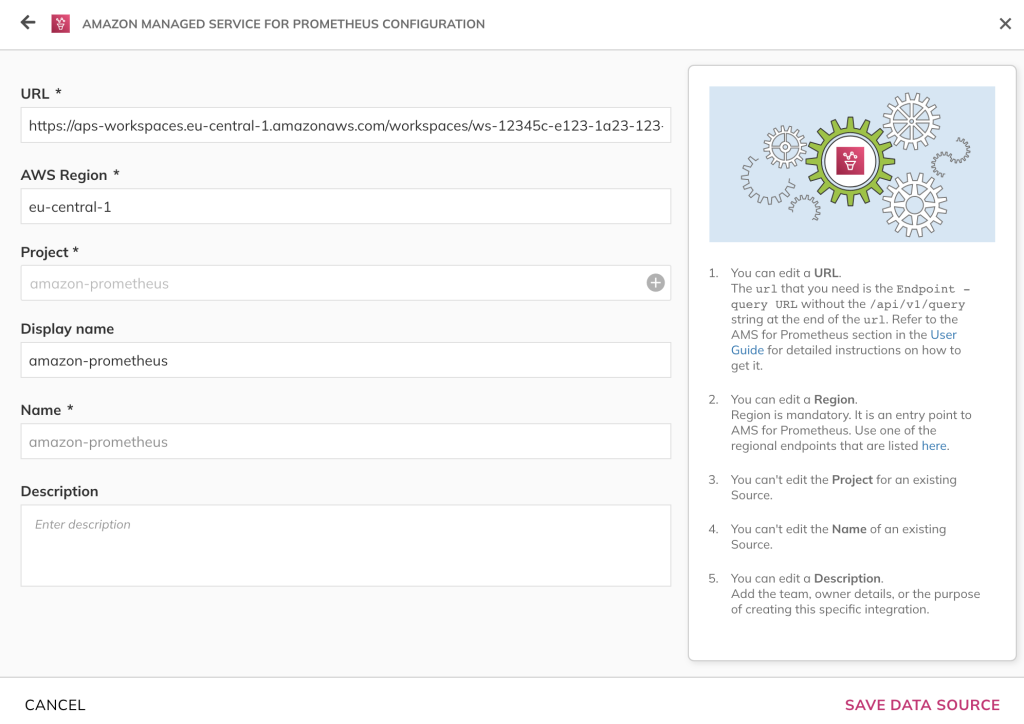Click the plus icon in the Project field
Image resolution: width=1024 pixels, height=724 pixels.
point(655,283)
